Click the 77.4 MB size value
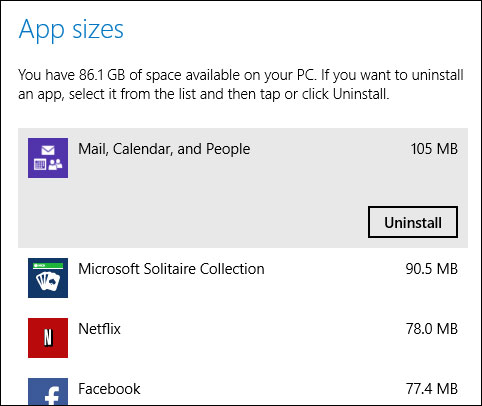This screenshot has height=406, width=482. pyautogui.click(x=432, y=389)
